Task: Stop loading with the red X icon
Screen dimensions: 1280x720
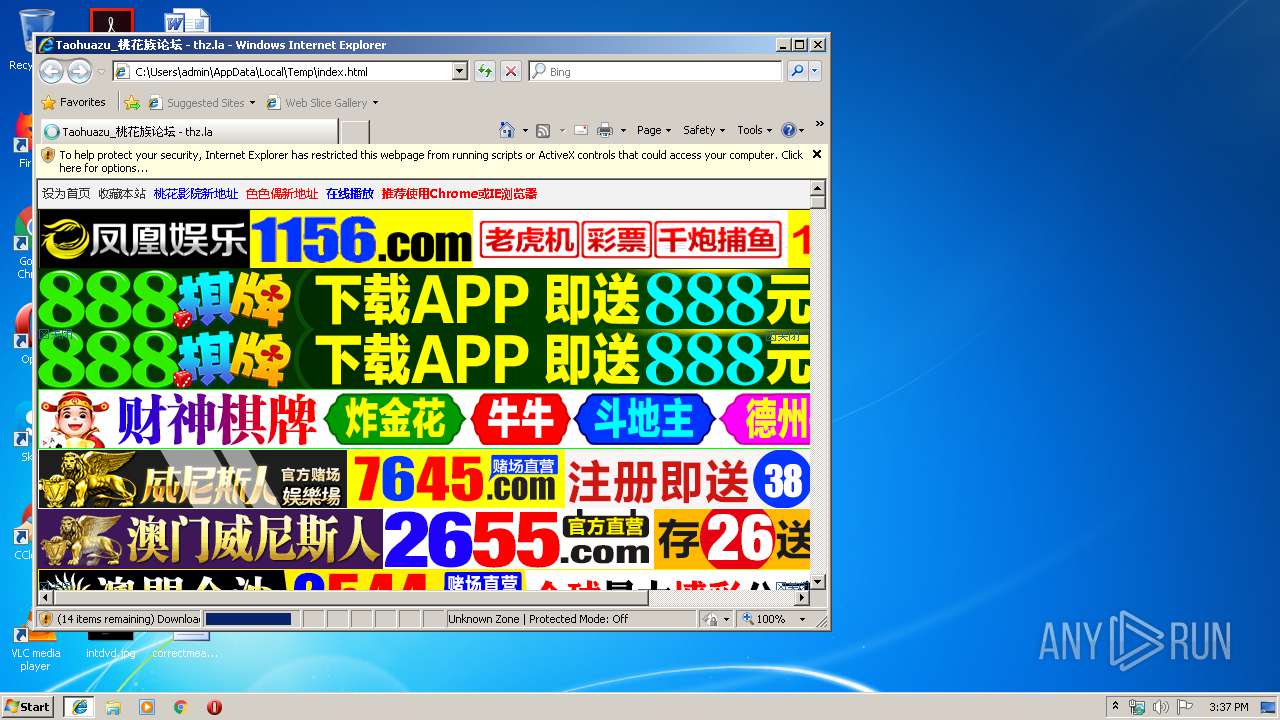Action: point(511,71)
